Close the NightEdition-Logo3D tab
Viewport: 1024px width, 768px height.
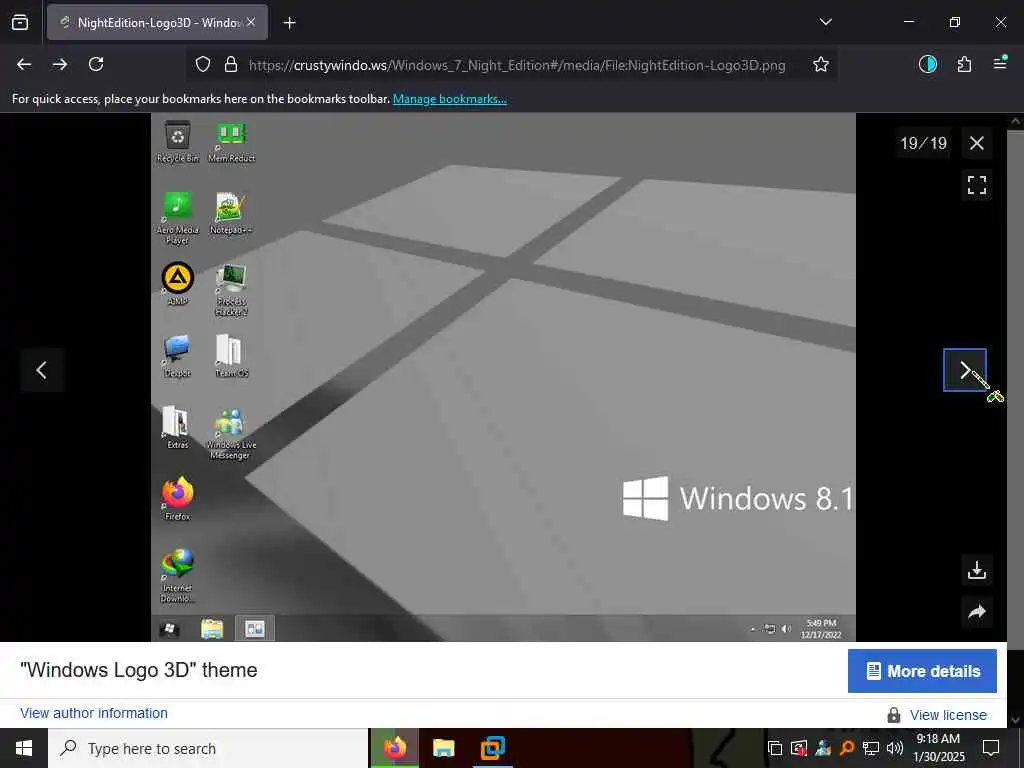coord(251,22)
